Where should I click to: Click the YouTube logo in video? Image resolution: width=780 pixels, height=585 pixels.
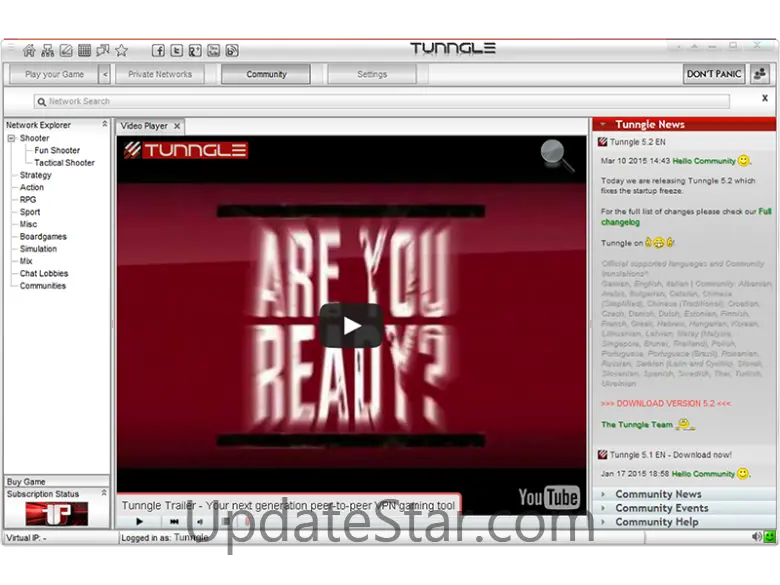(x=549, y=497)
